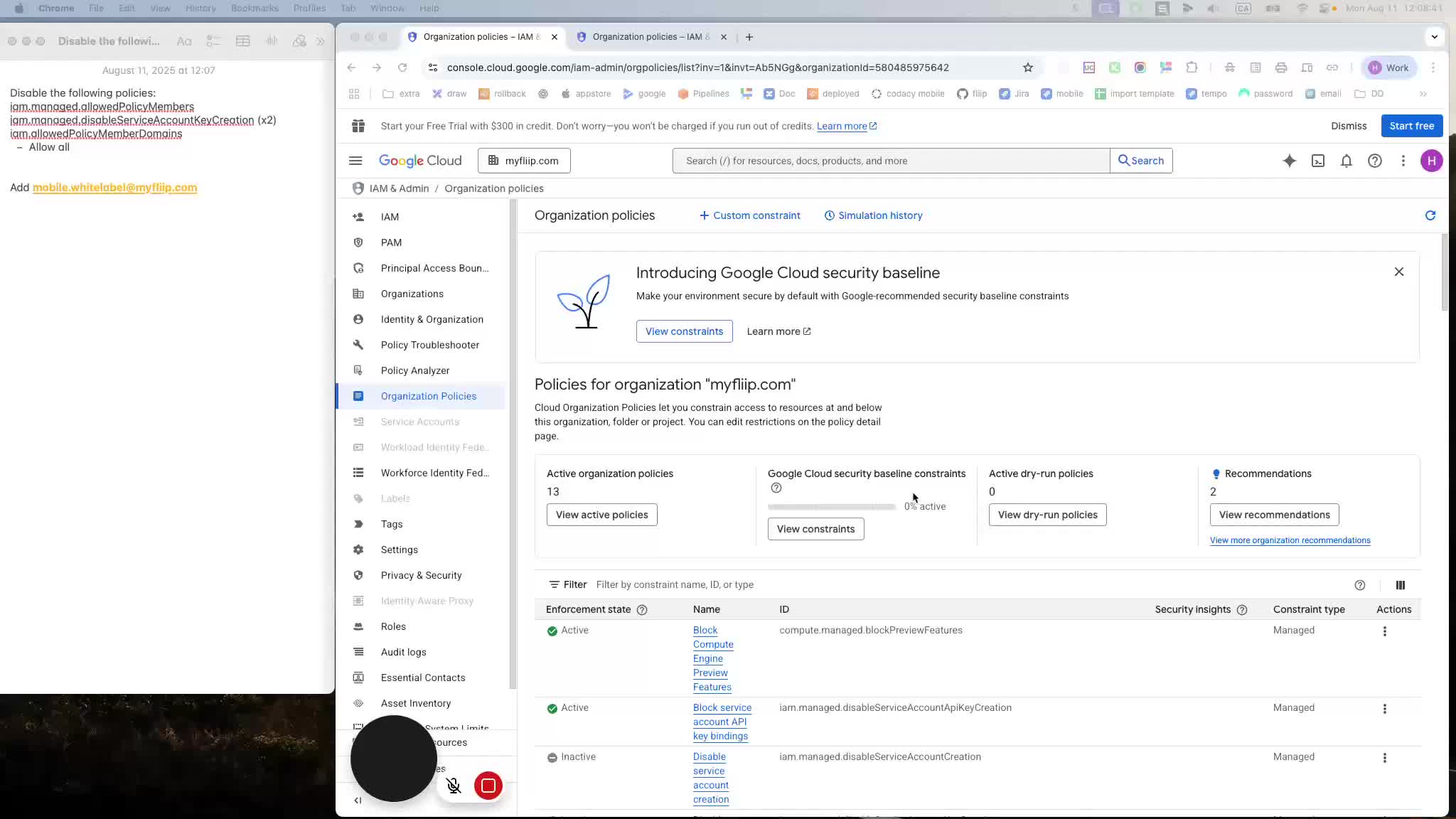Open the purple H account avatar
Screen dimensions: 1456x819
1431,161
